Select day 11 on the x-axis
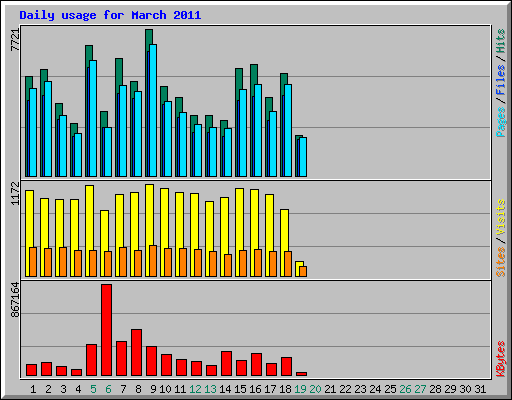Screen dimensions: 512x400 pyautogui.click(x=180, y=389)
